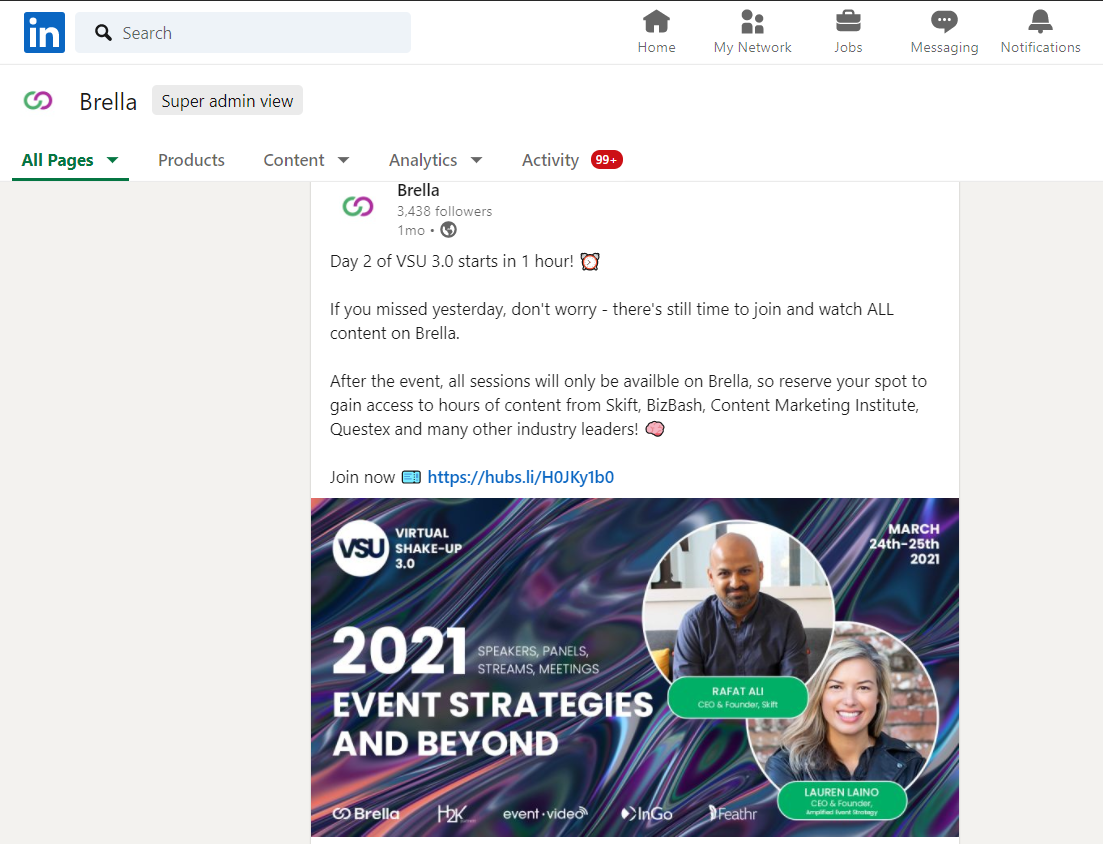Image resolution: width=1103 pixels, height=844 pixels.
Task: Click the RAFAT ALI green name label
Action: coord(737,697)
